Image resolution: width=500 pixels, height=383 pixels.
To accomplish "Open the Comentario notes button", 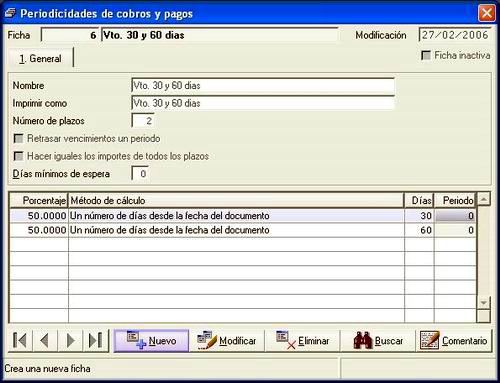I will pyautogui.click(x=454, y=341).
